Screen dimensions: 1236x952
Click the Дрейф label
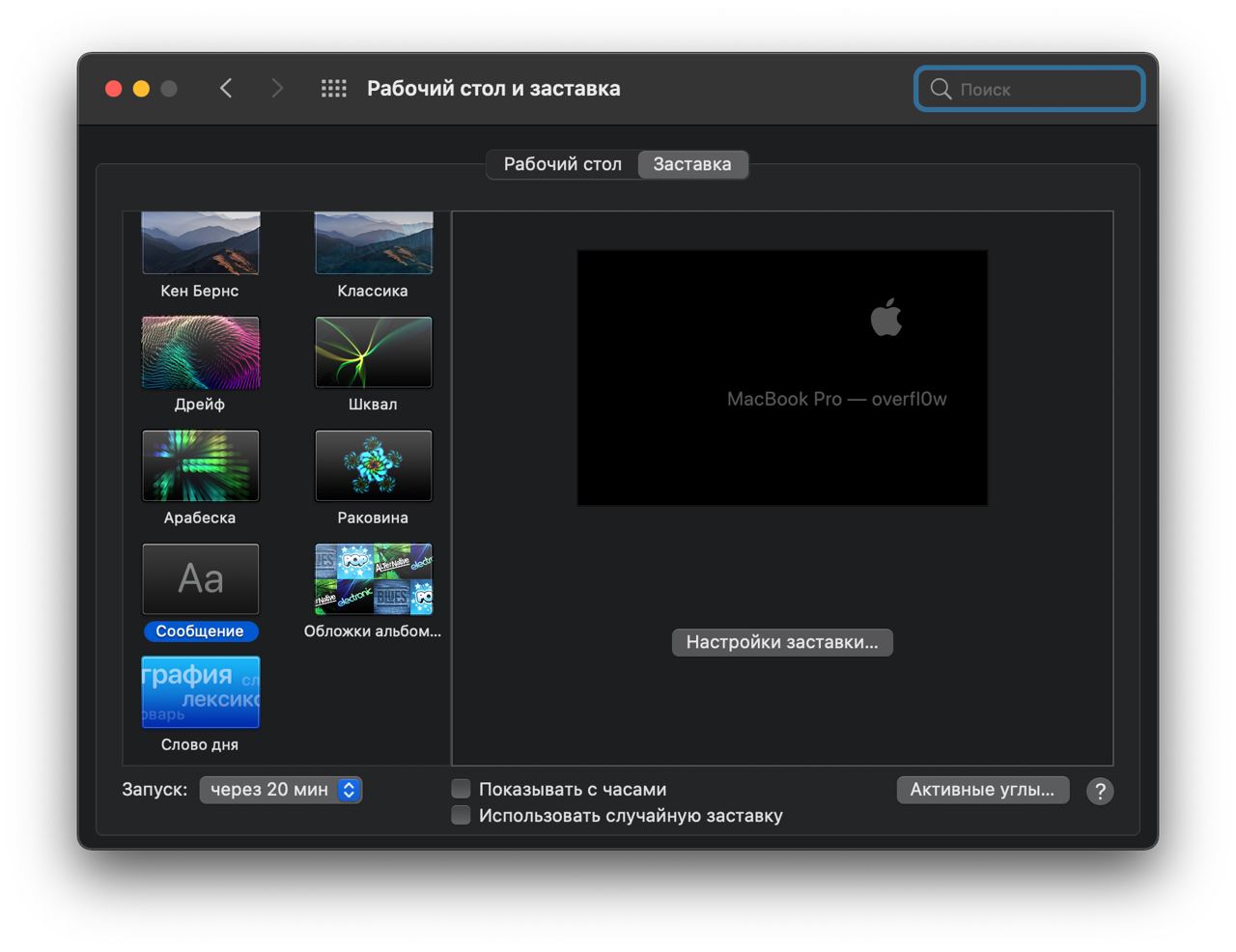(x=200, y=405)
